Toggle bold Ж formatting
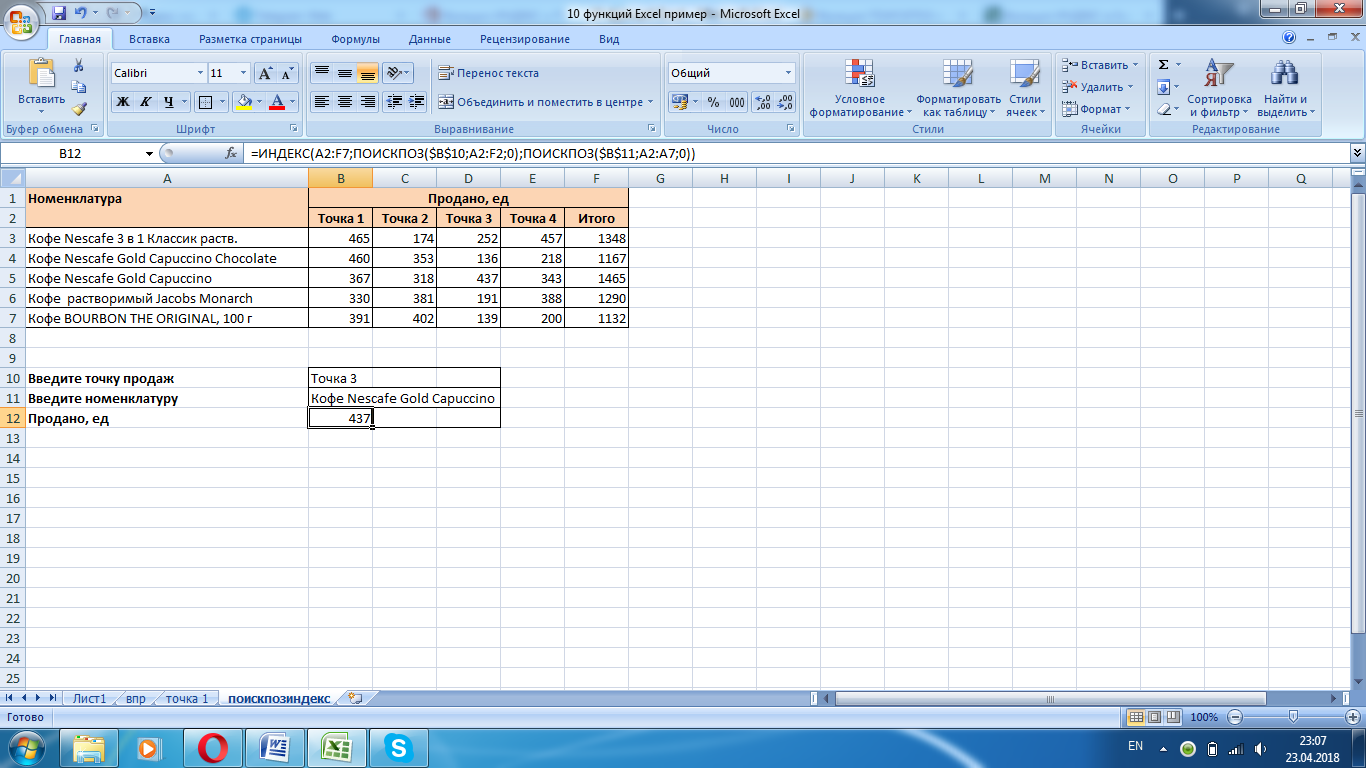The width and height of the screenshot is (1366, 768). [122, 102]
